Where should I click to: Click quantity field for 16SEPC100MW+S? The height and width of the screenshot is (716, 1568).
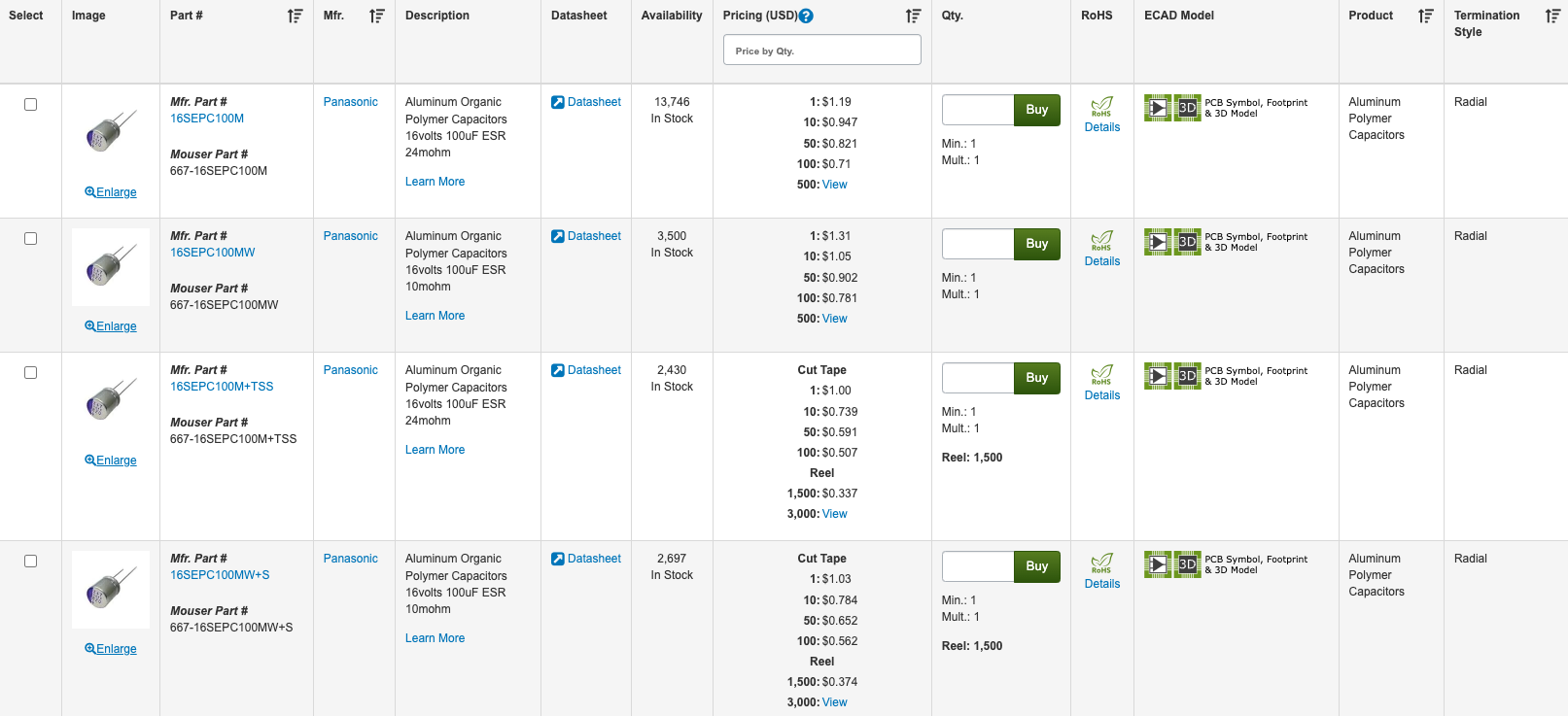tap(977, 566)
